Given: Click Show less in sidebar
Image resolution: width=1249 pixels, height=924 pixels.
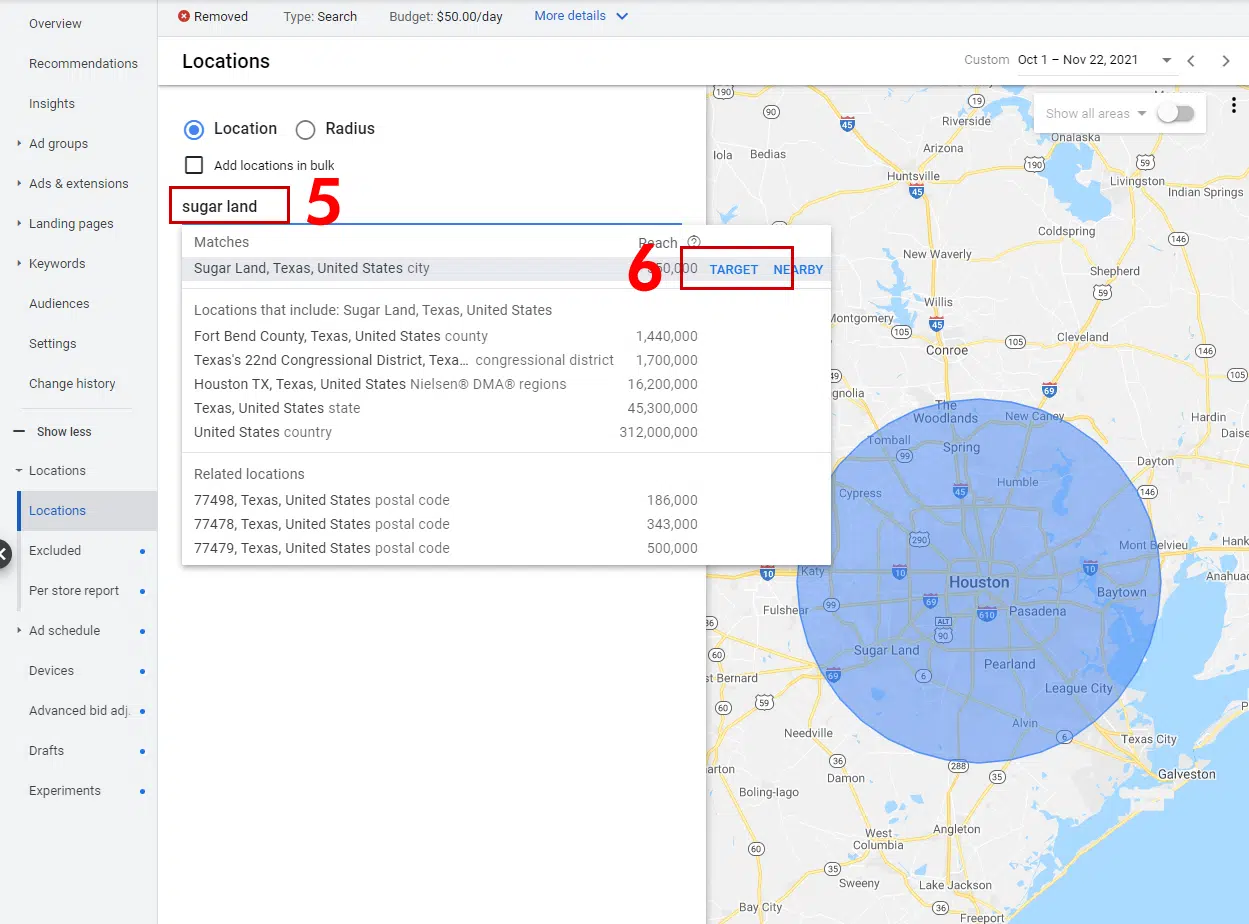Looking at the screenshot, I should click(64, 432).
